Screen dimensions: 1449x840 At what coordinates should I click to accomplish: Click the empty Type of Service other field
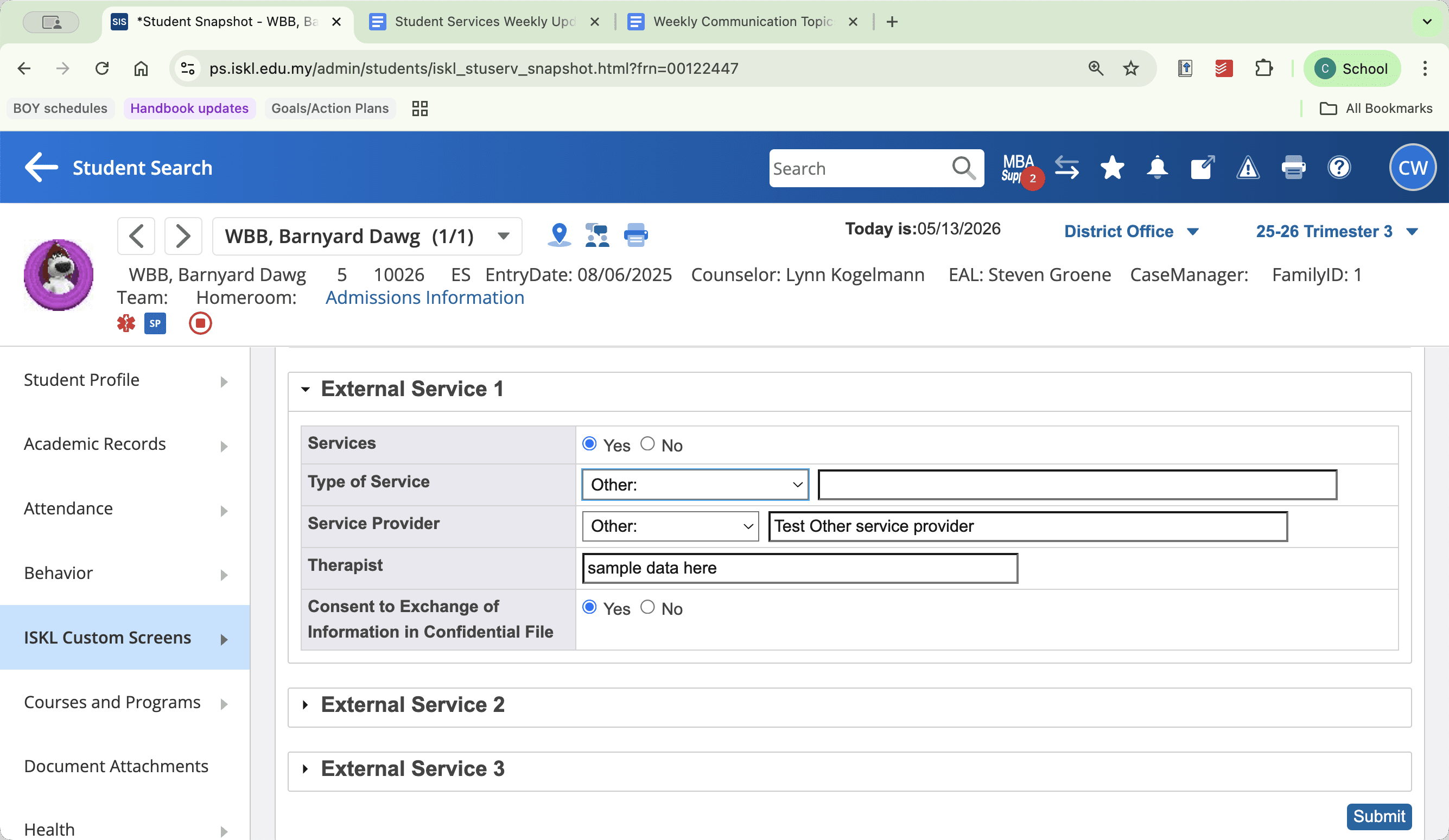click(1077, 485)
